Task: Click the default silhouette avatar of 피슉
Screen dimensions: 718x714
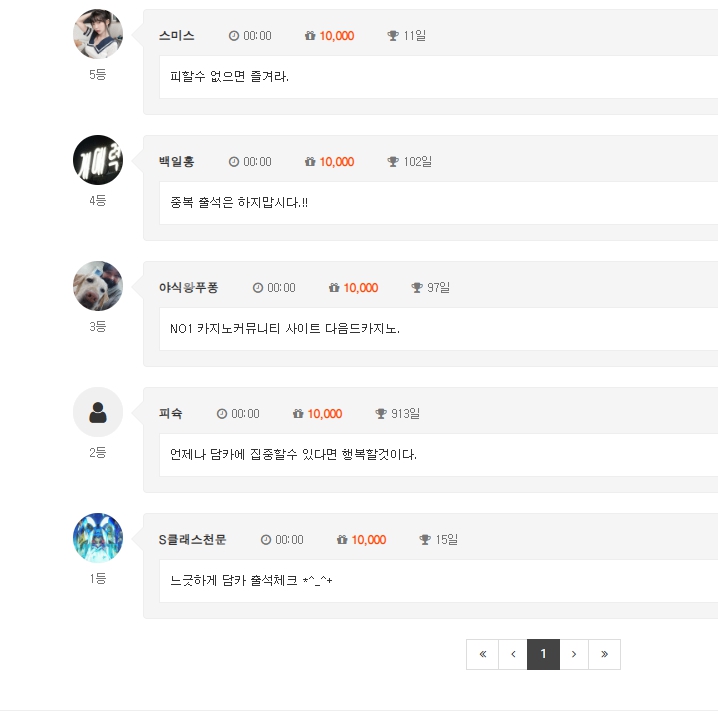Action: (x=98, y=412)
